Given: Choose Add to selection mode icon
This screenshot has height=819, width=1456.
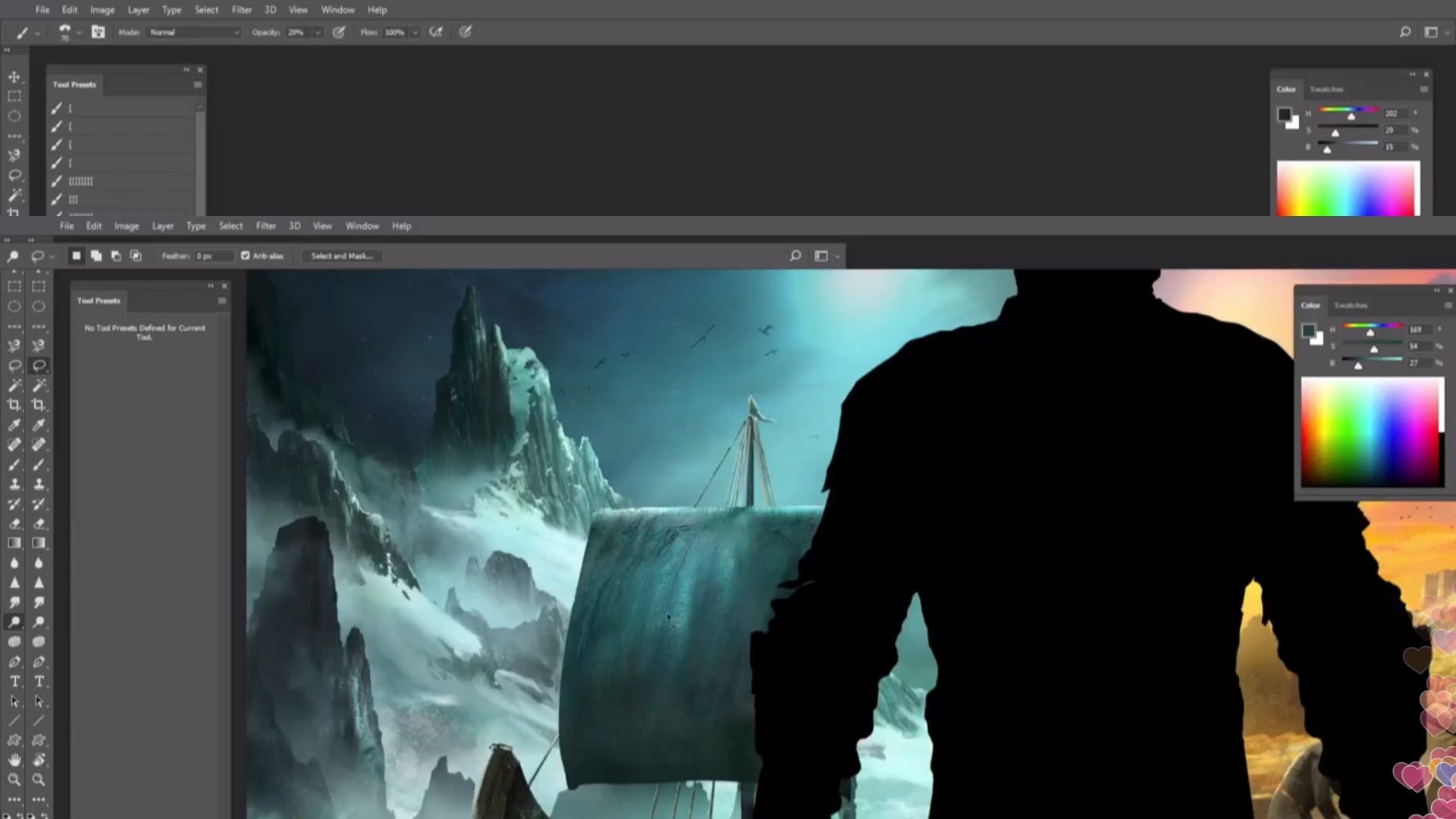Looking at the screenshot, I should point(96,256).
